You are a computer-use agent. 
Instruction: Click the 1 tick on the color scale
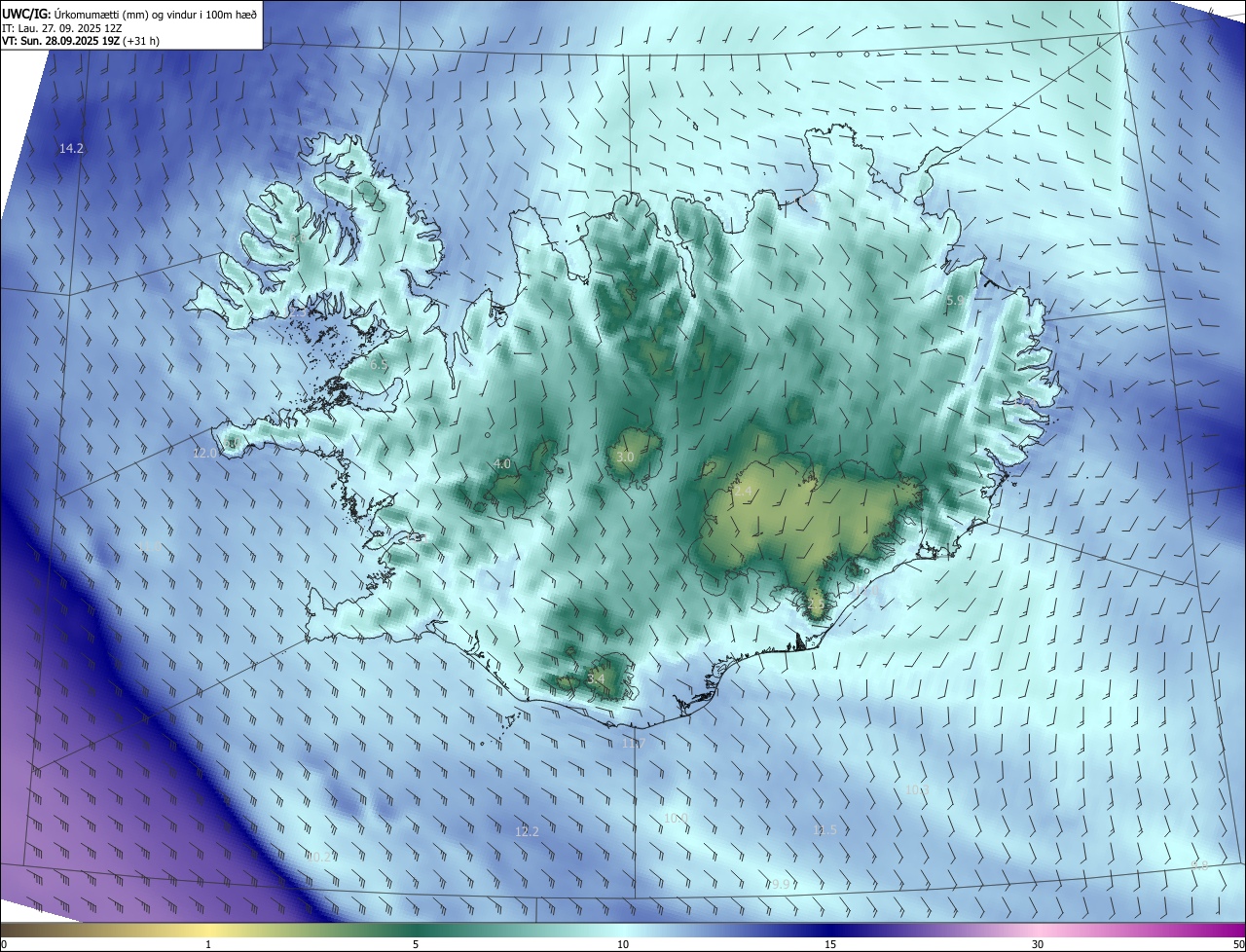point(208,945)
